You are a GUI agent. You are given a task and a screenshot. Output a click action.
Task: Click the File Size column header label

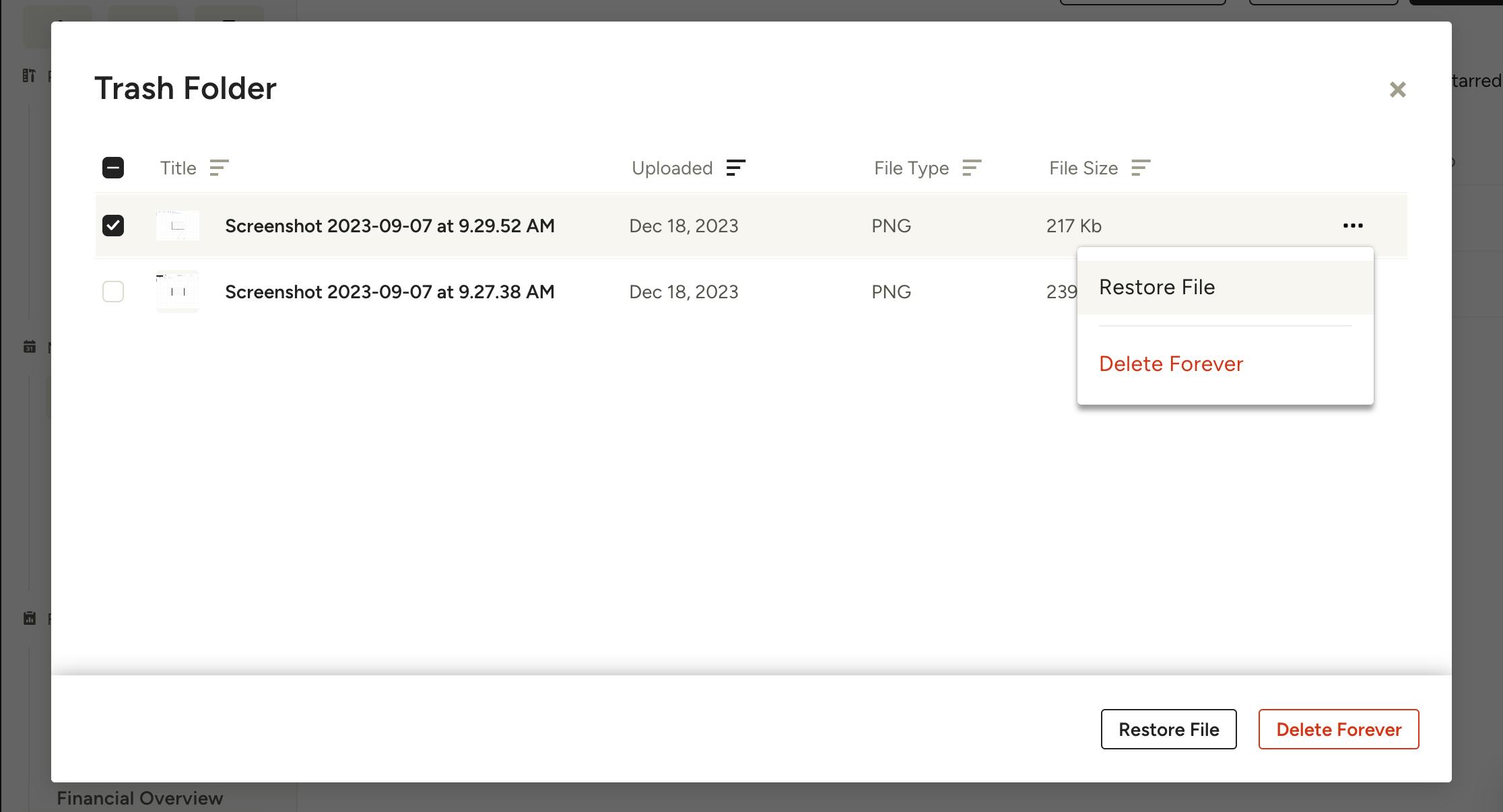click(1083, 168)
